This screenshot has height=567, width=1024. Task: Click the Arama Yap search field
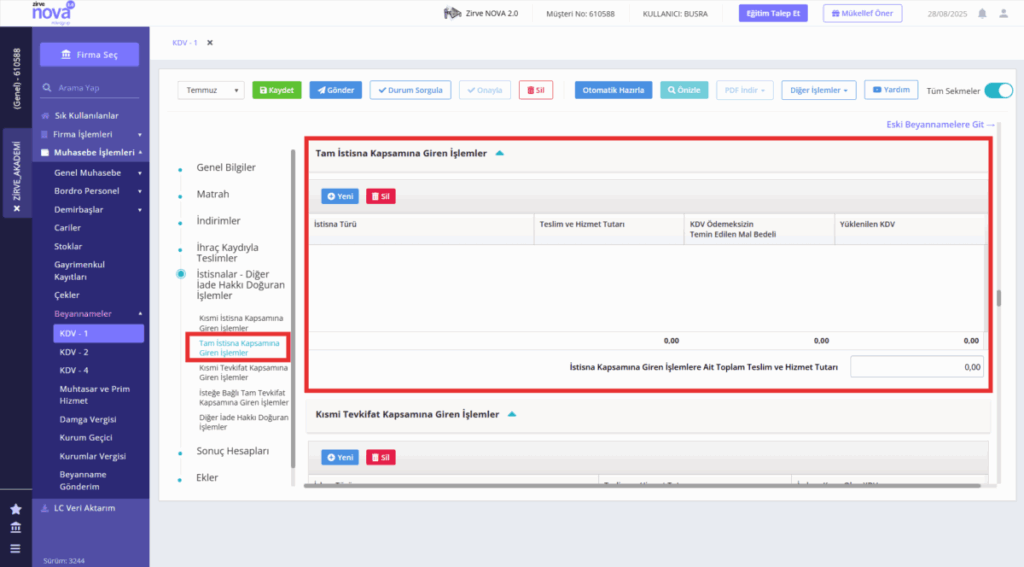[90, 88]
